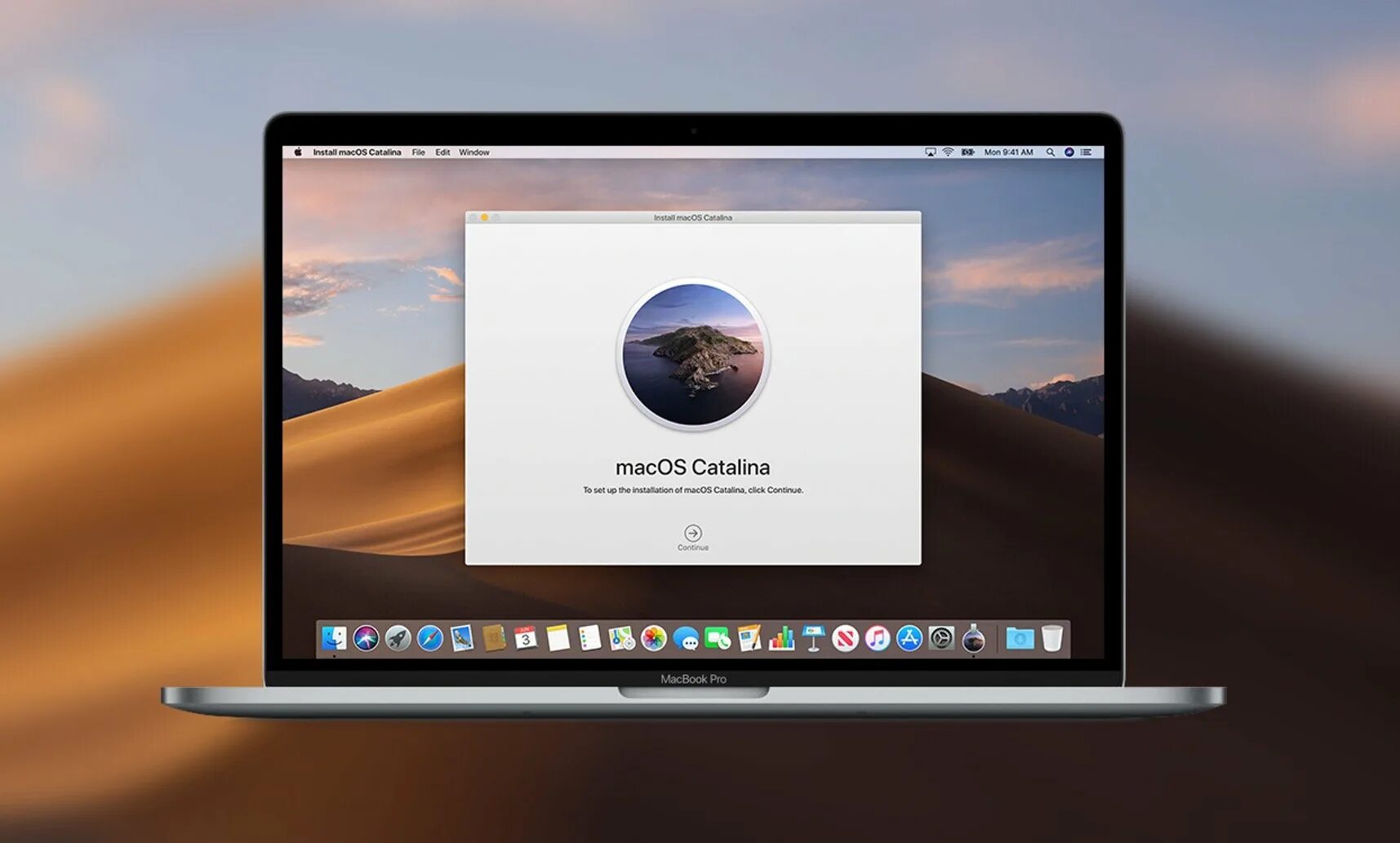
Task: Open Messages blue bubble in Dock
Action: tap(686, 638)
